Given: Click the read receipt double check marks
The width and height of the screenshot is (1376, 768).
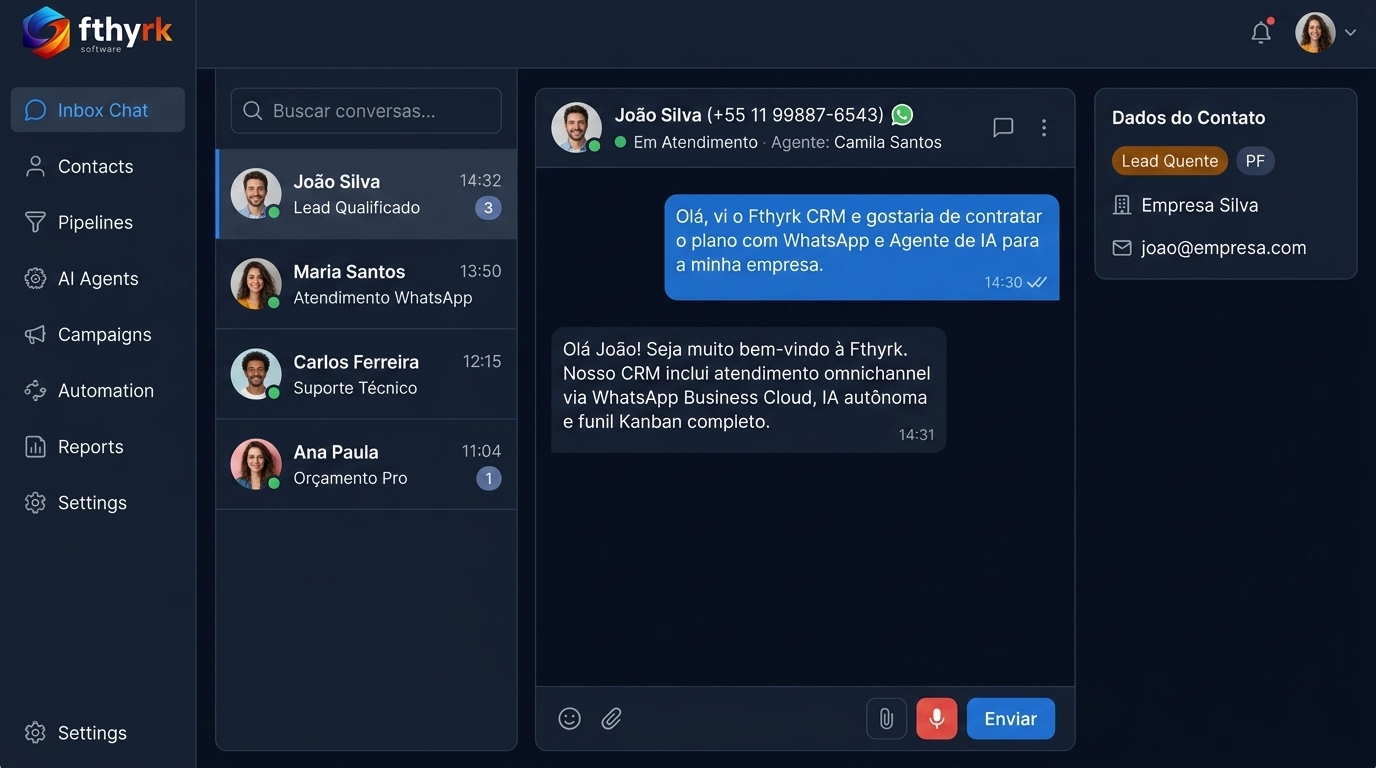Looking at the screenshot, I should coord(1037,282).
